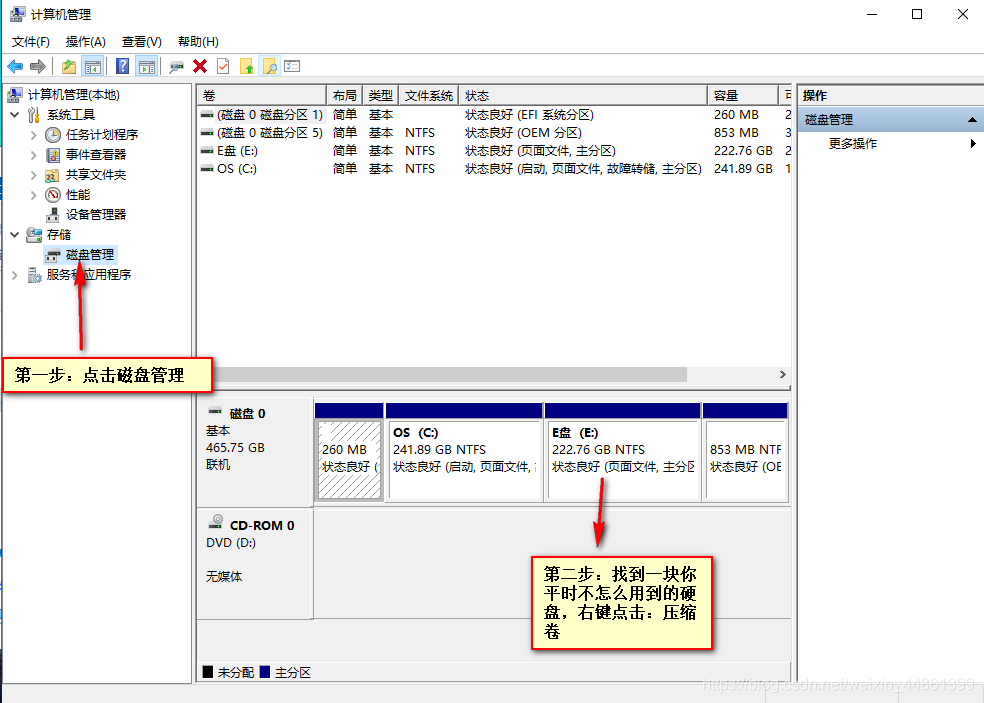Click the 设备管理器 icon in the tree
Viewport: 984px width, 703px height.
pos(52,214)
